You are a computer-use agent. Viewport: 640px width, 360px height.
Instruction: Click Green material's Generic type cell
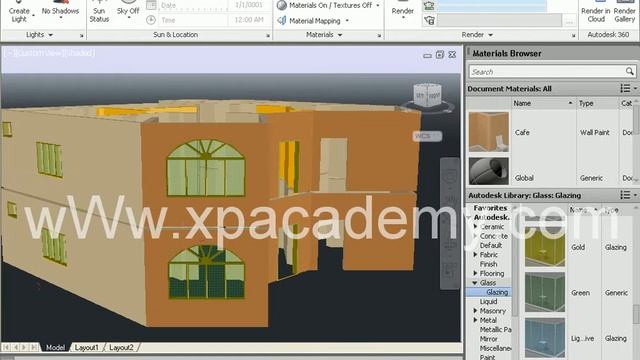616,293
